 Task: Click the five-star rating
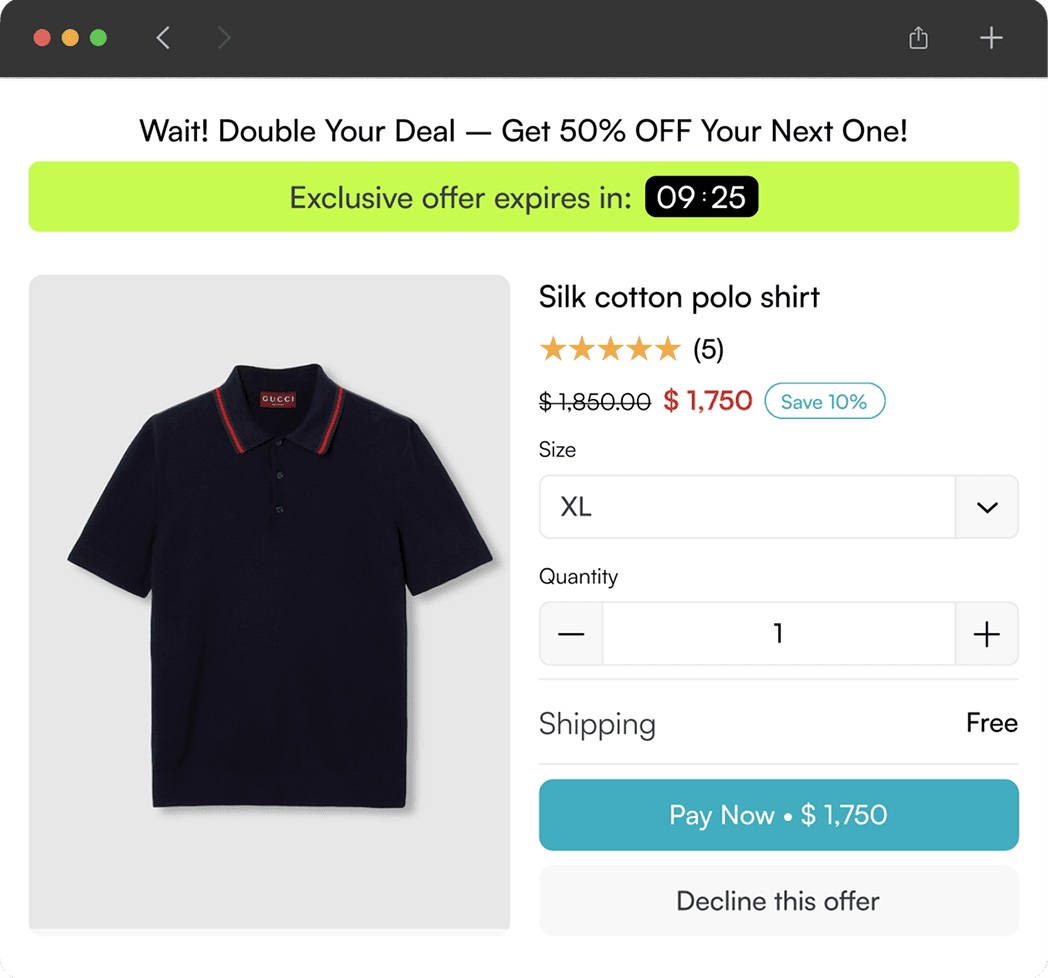click(x=609, y=349)
